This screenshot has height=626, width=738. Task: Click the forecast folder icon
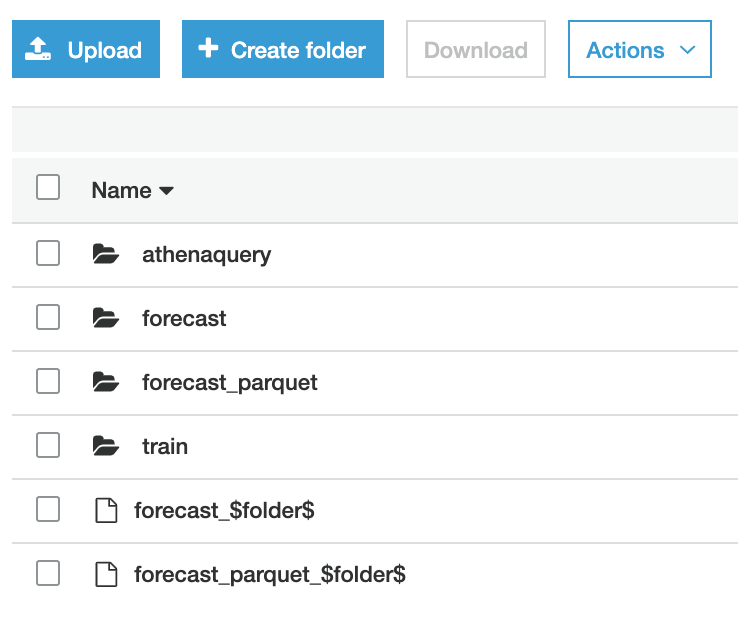pos(105,319)
